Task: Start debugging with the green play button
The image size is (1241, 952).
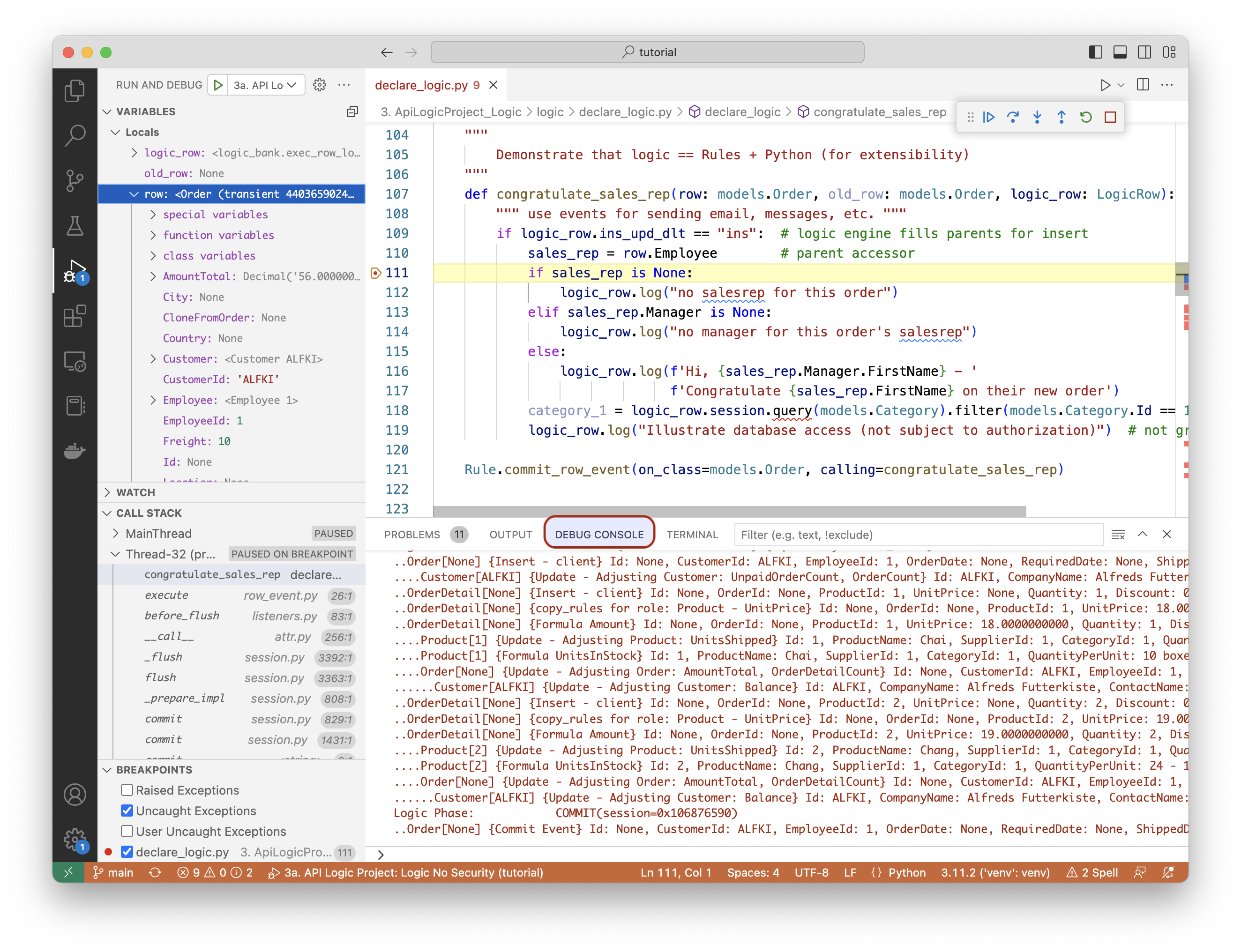Action: tap(218, 85)
